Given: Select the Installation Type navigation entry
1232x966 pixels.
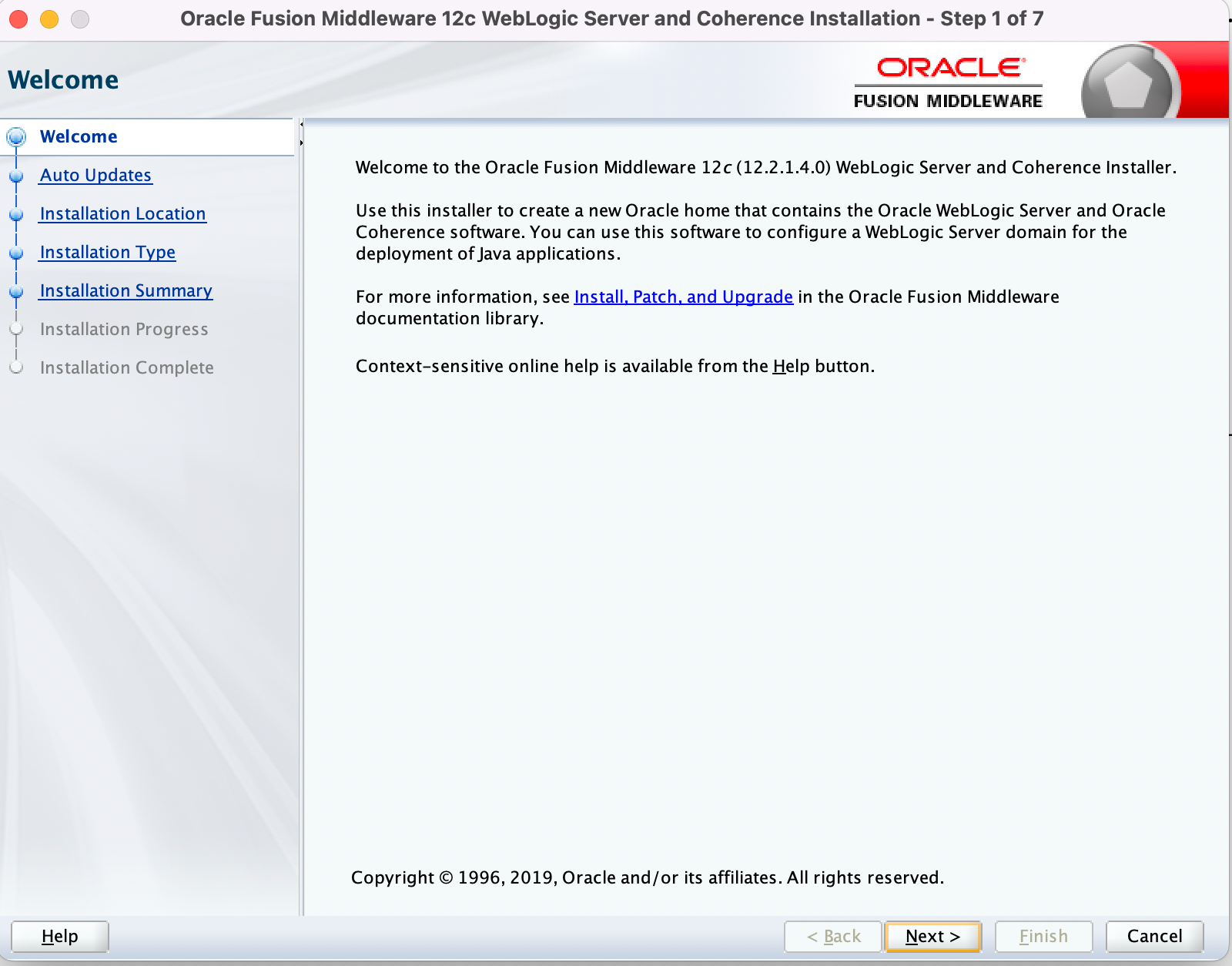Looking at the screenshot, I should click(x=107, y=252).
